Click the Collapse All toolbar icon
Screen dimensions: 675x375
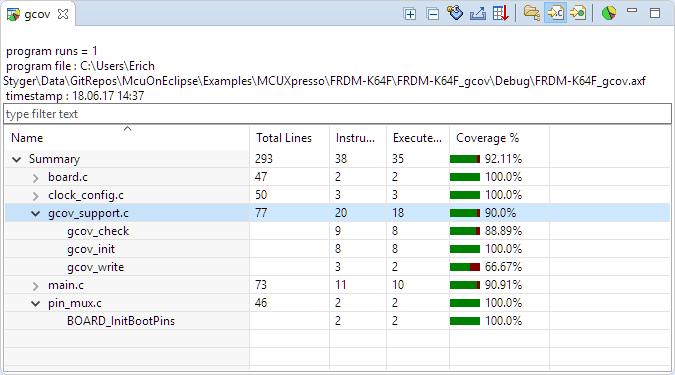(433, 14)
